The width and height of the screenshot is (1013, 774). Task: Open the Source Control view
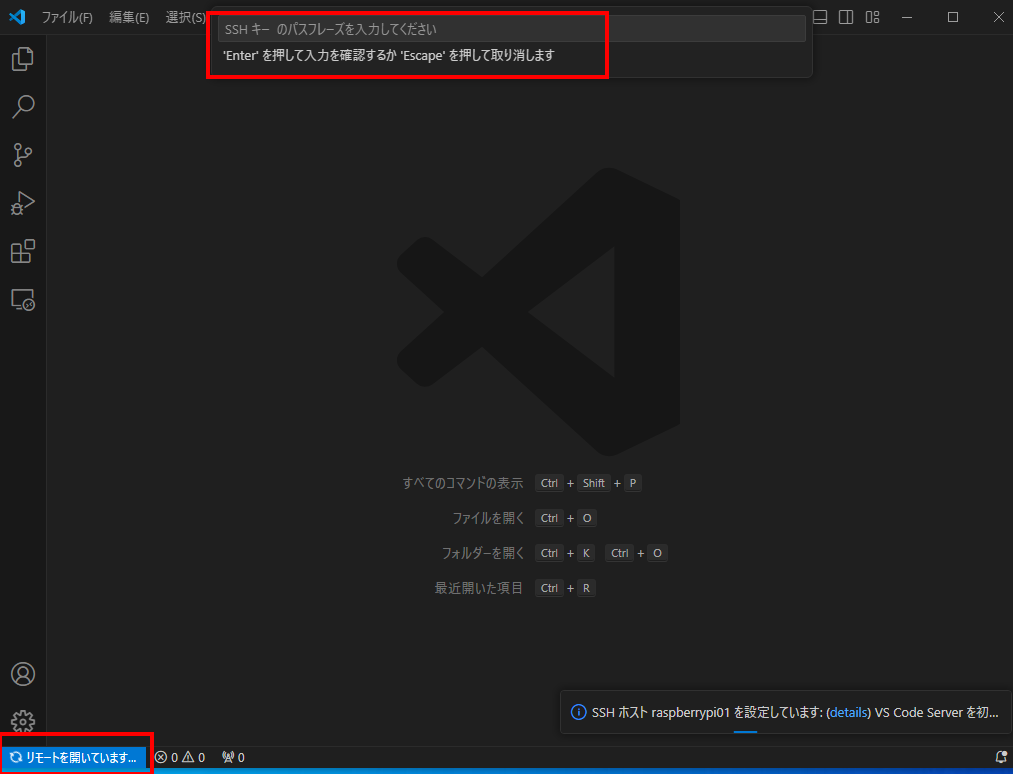(x=22, y=155)
